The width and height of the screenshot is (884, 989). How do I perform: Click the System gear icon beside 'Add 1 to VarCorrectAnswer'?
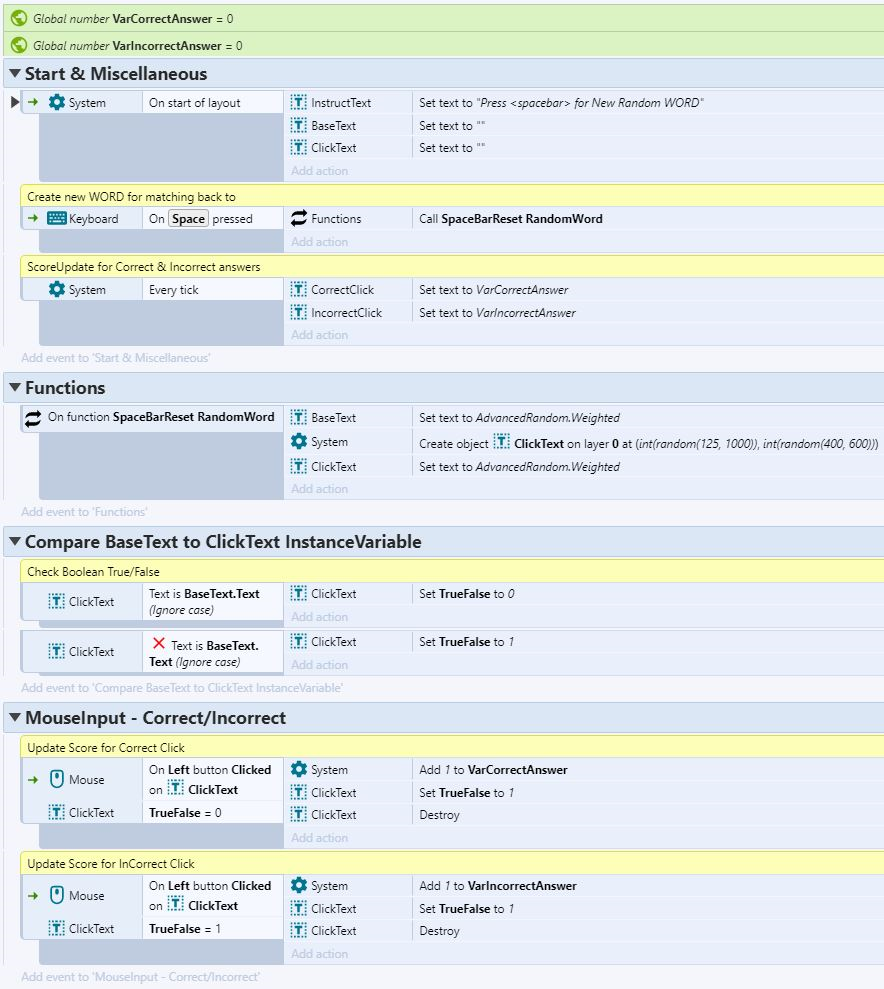point(299,769)
